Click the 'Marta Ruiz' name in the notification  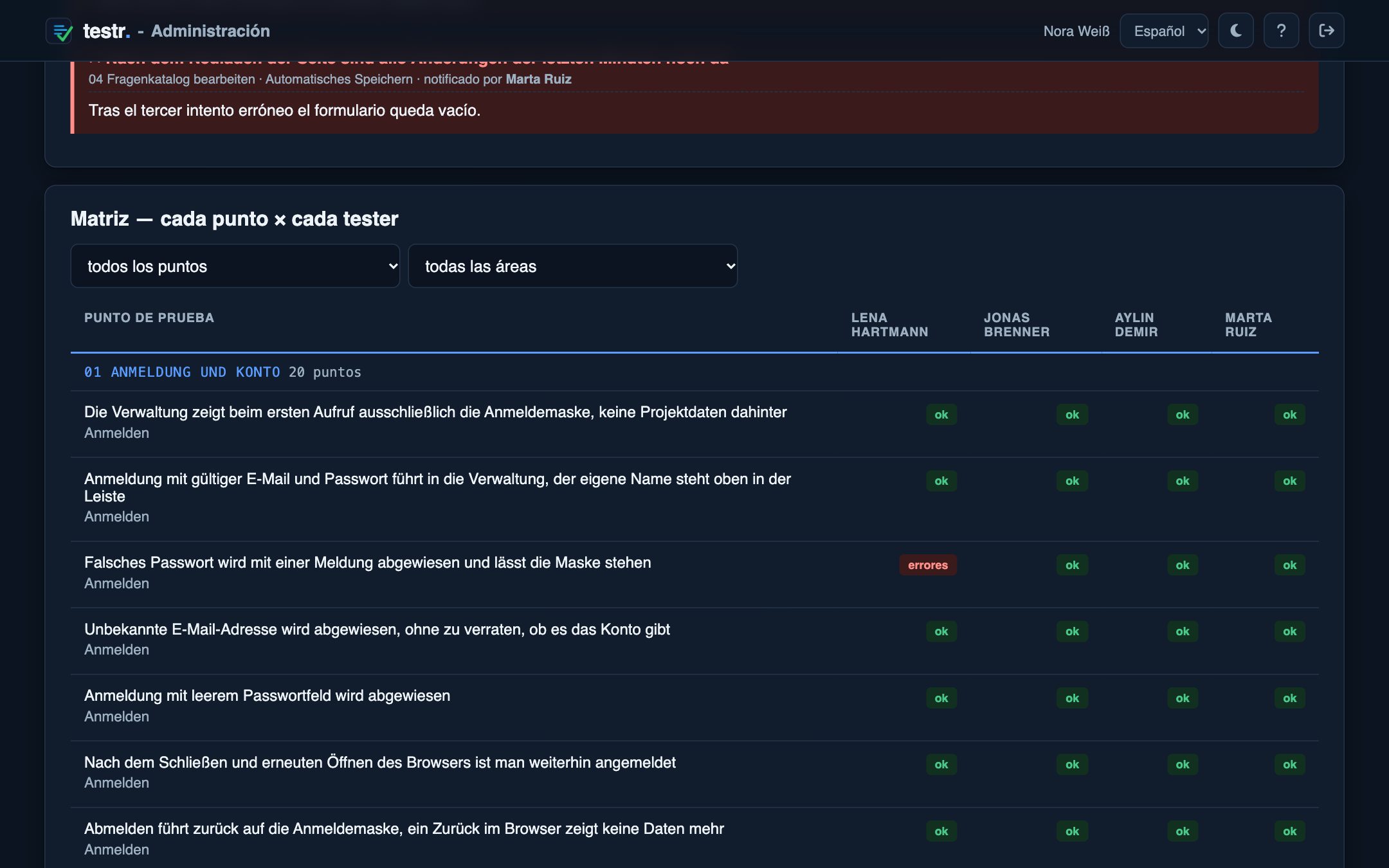538,79
